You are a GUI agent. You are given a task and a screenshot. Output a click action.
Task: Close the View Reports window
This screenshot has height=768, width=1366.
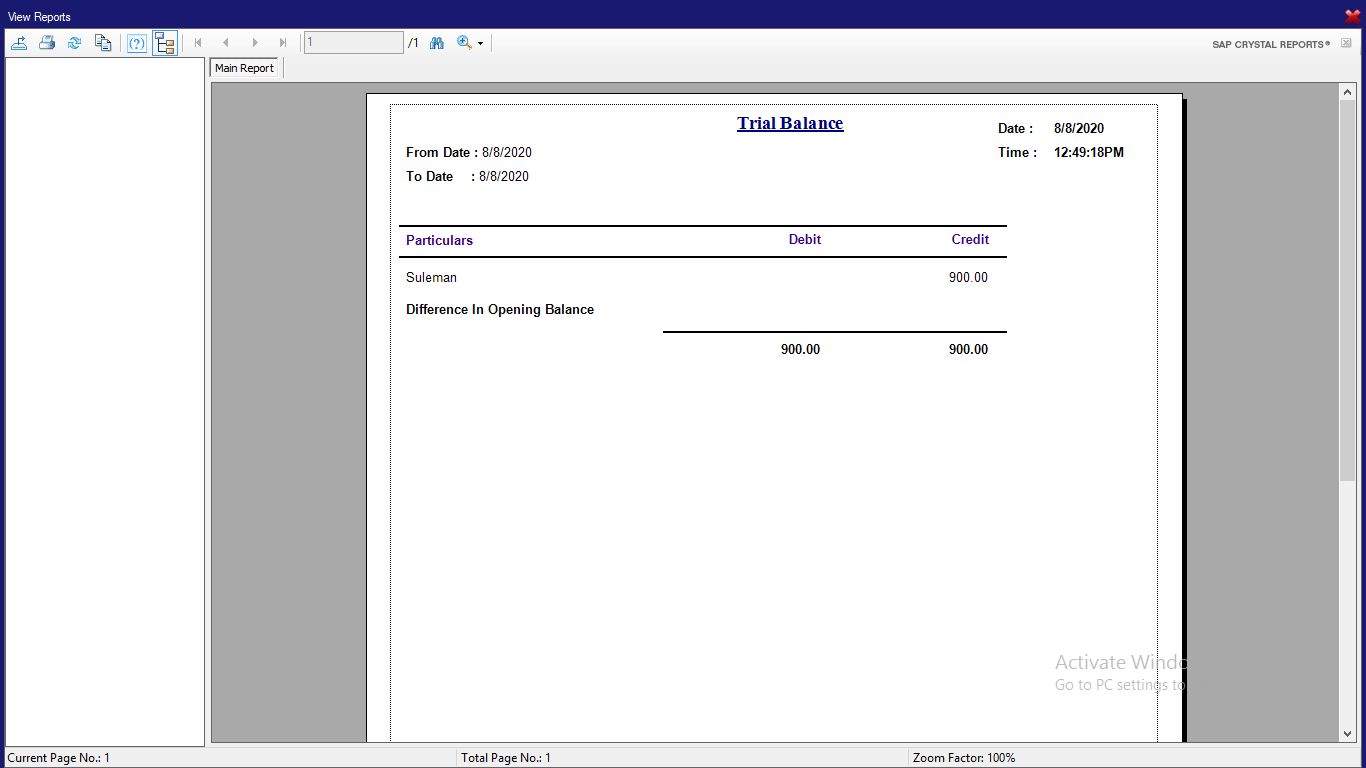pos(1353,16)
